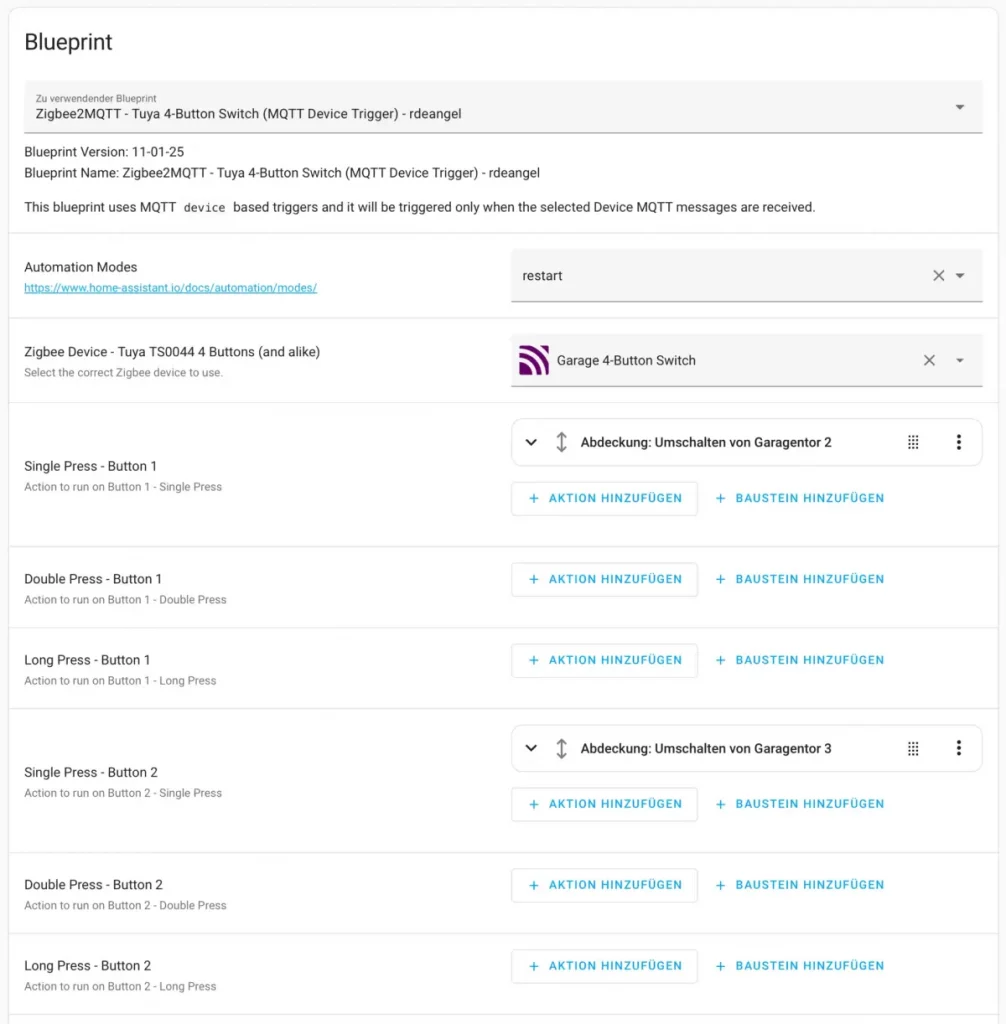Image resolution: width=1006 pixels, height=1024 pixels.
Task: Expand the Garagentor 2 toggle action
Action: coord(531,442)
